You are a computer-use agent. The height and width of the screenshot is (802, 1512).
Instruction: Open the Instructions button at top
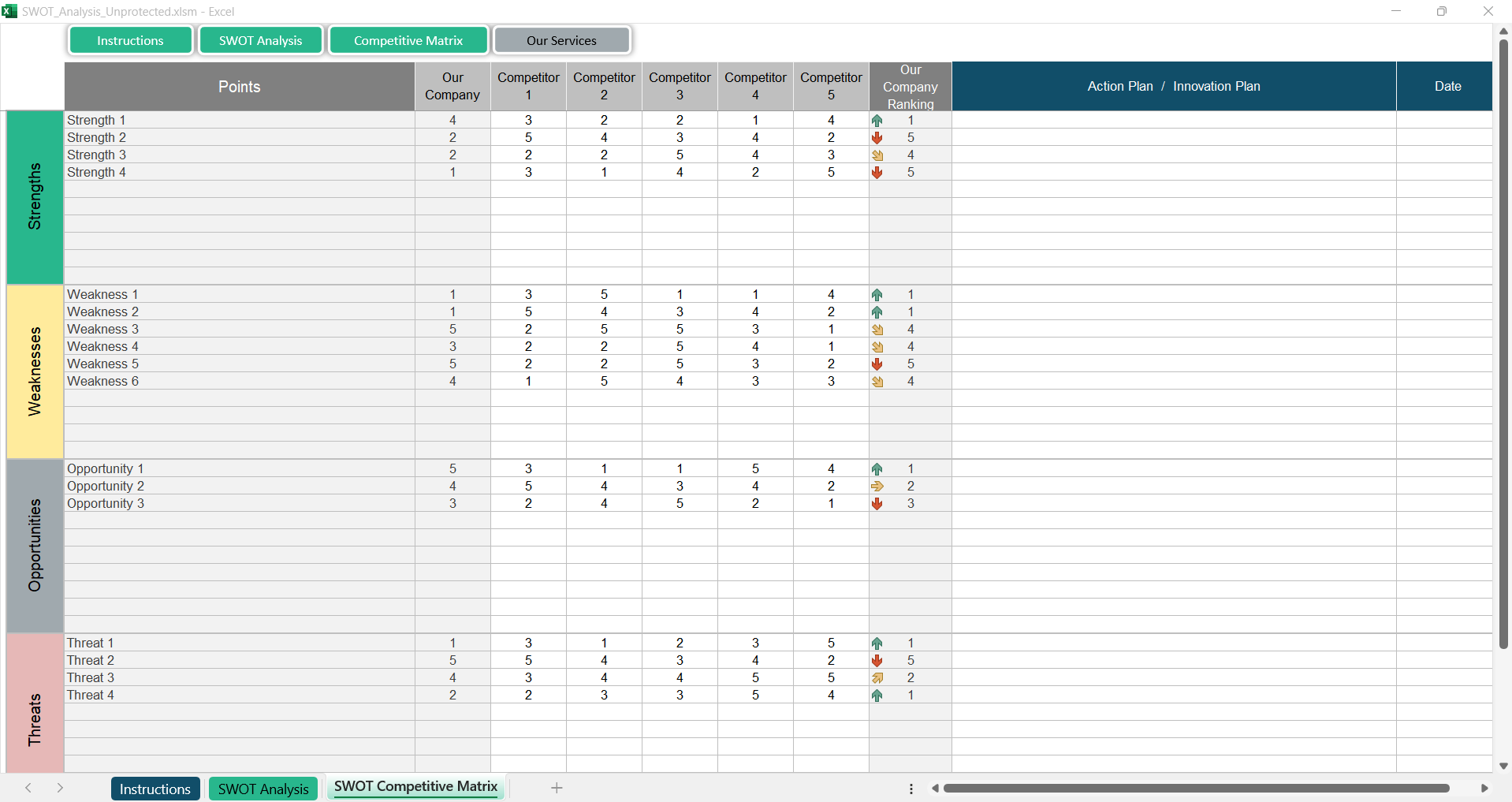[x=130, y=40]
